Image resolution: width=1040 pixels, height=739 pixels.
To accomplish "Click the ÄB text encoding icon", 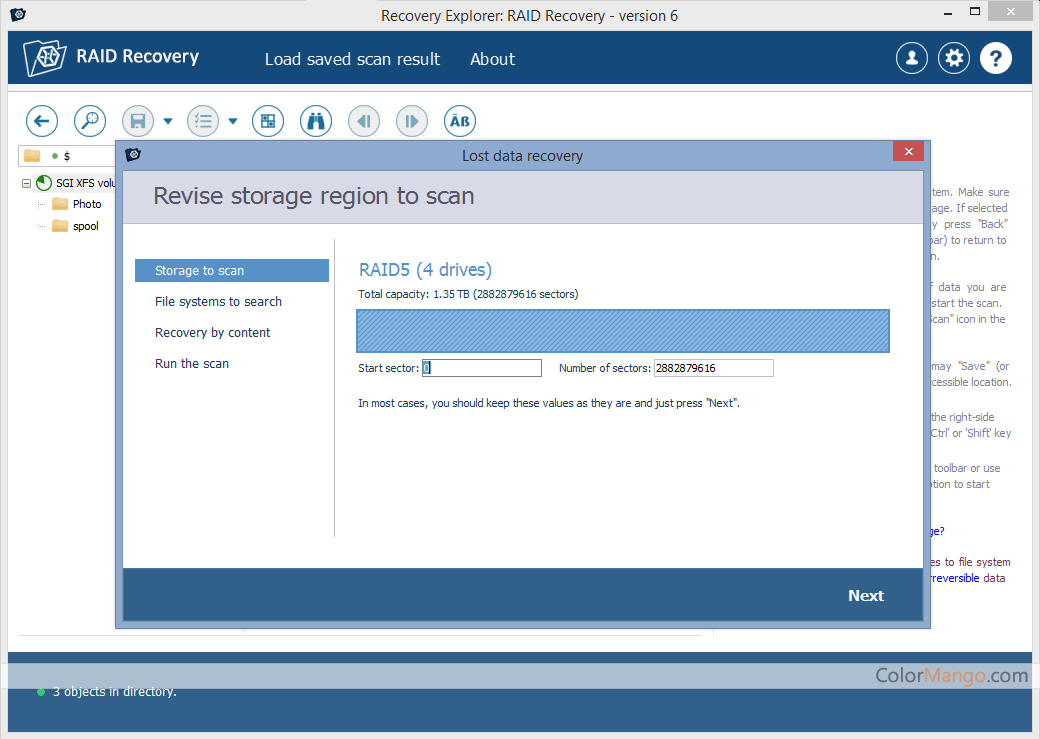I will 460,121.
